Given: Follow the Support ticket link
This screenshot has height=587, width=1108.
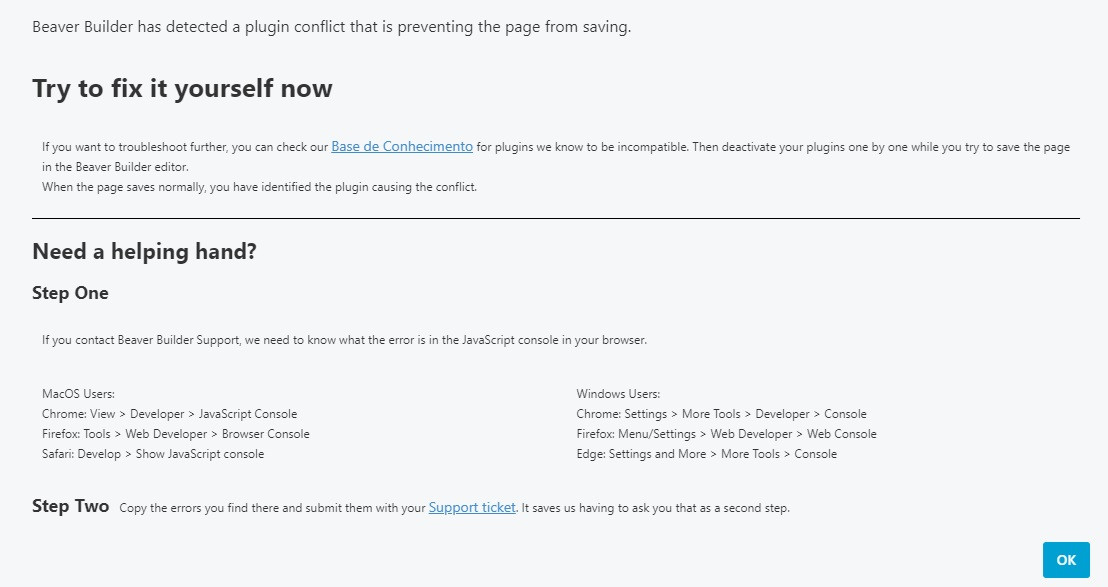Looking at the screenshot, I should click(472, 507).
